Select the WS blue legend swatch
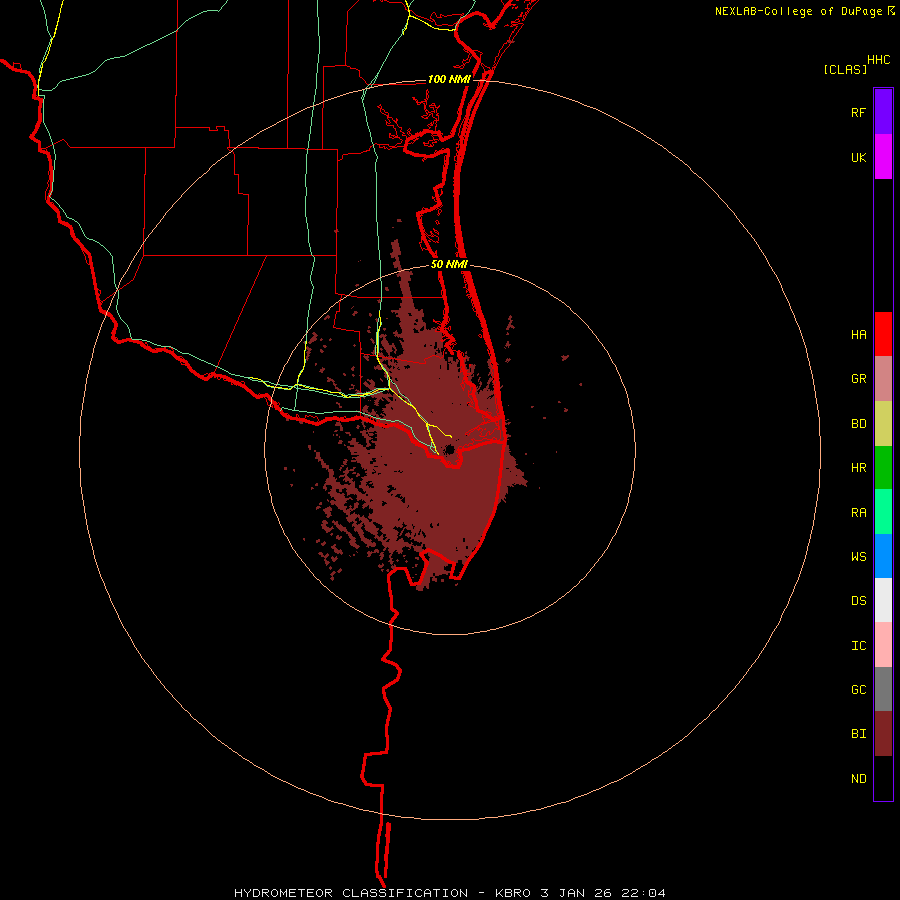 pos(883,556)
